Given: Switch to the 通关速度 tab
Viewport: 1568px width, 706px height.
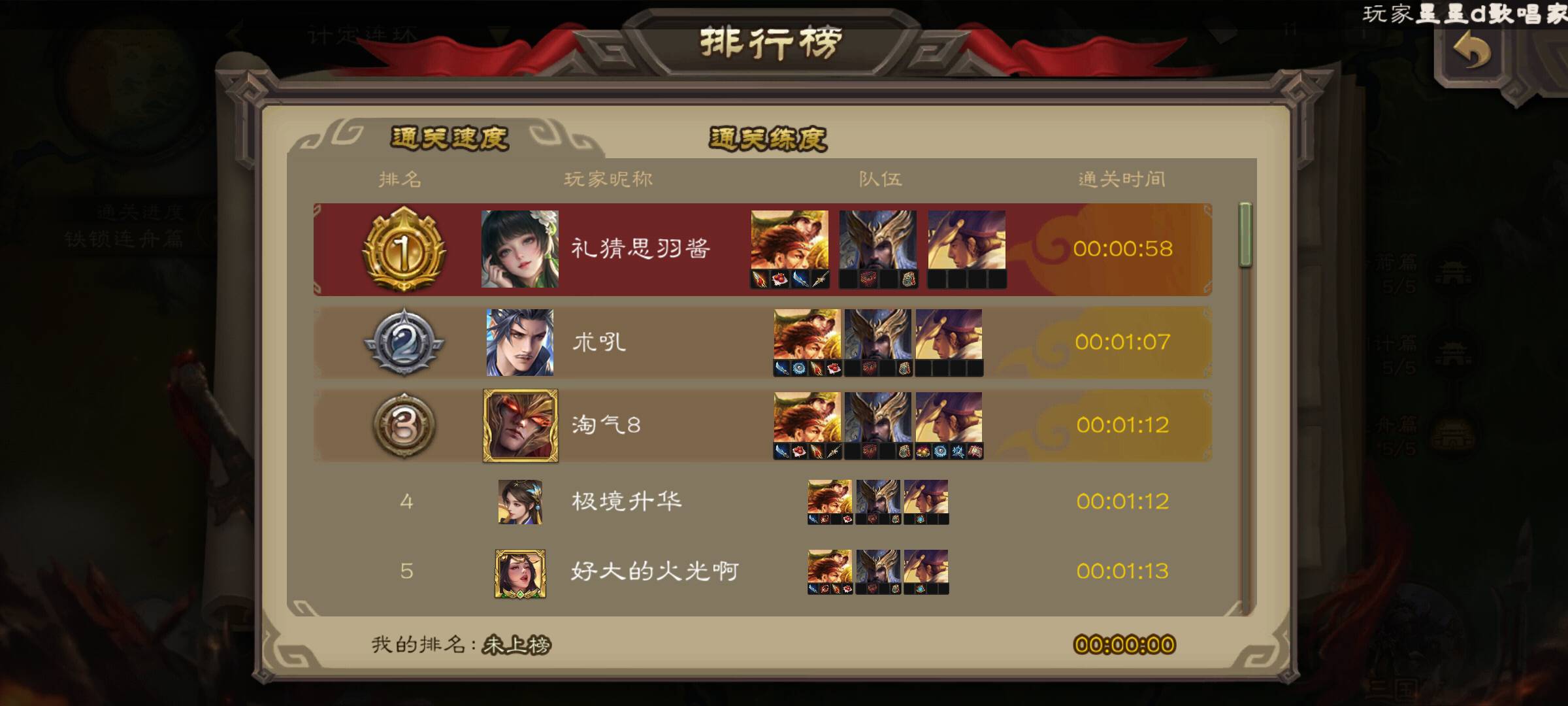Looking at the screenshot, I should click(x=449, y=139).
